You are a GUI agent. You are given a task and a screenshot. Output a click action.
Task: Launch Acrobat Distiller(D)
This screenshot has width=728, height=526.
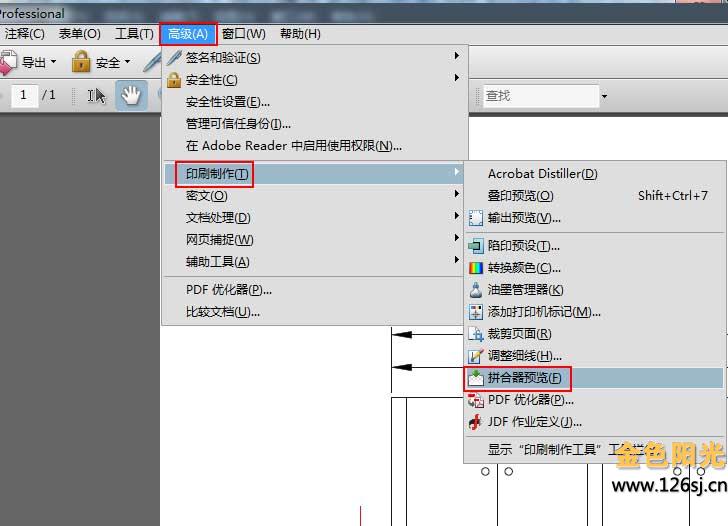(x=594, y=174)
